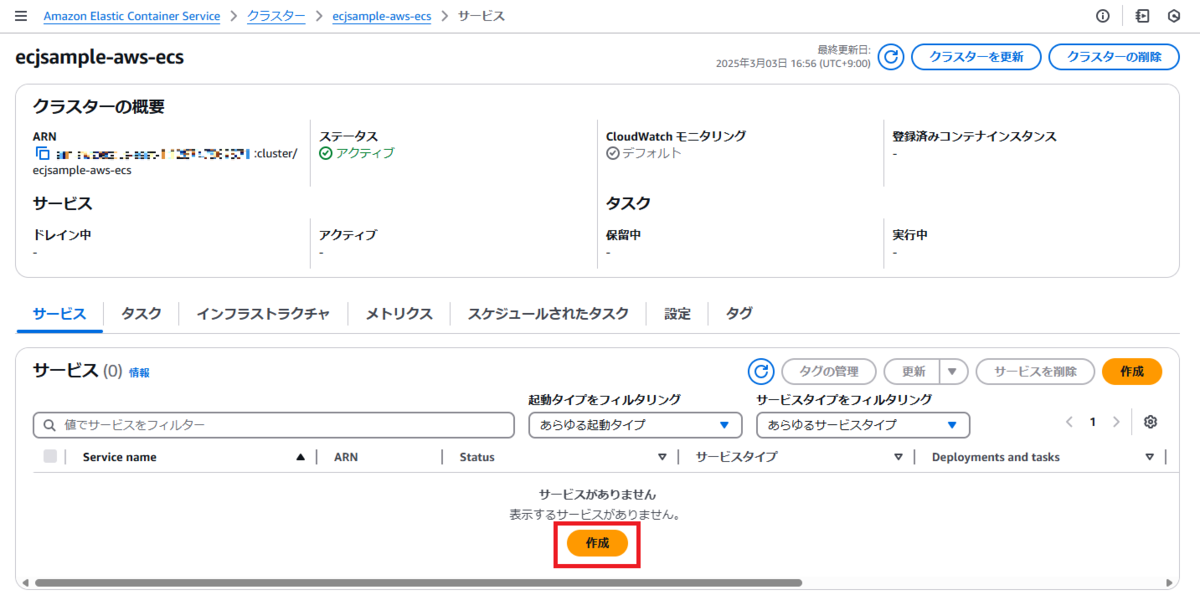This screenshot has width=1200, height=595.
Task: Click クラスターの削除 button
Action: pyautogui.click(x=1114, y=57)
